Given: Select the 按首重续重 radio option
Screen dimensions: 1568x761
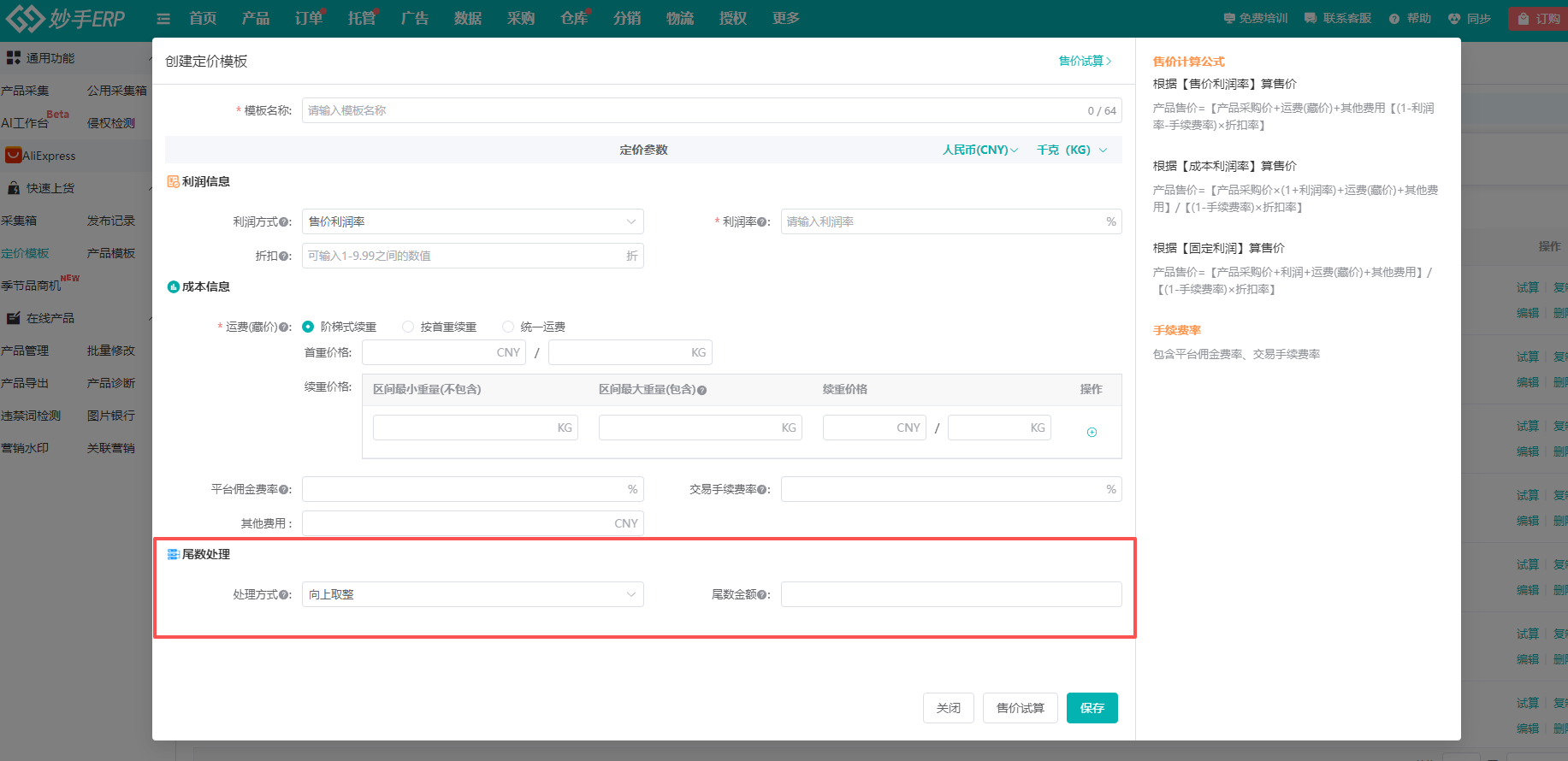Looking at the screenshot, I should coord(408,327).
